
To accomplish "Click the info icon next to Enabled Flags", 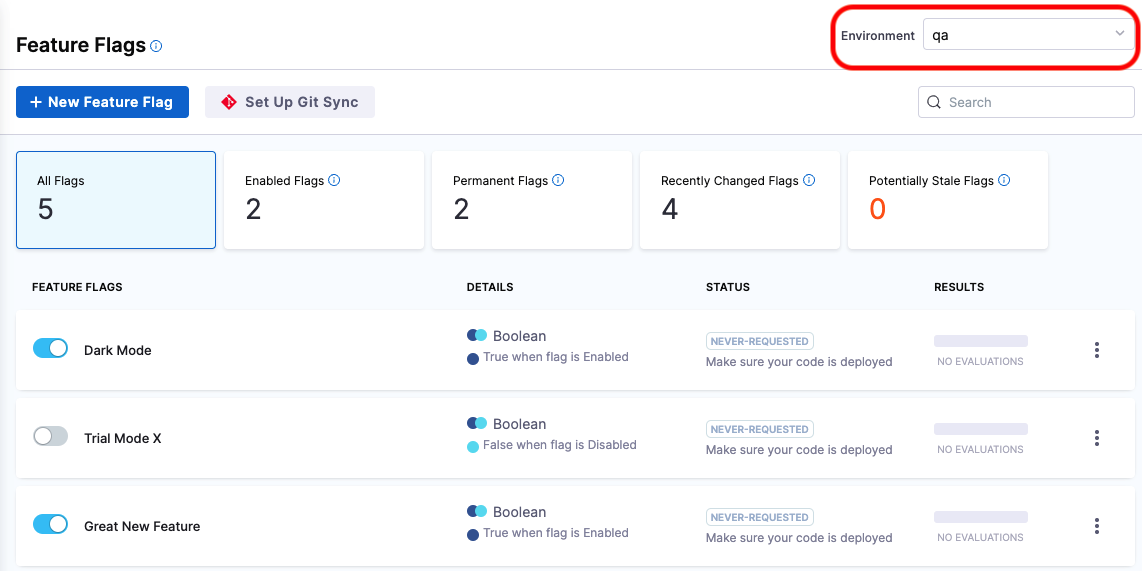I will click(x=334, y=181).
